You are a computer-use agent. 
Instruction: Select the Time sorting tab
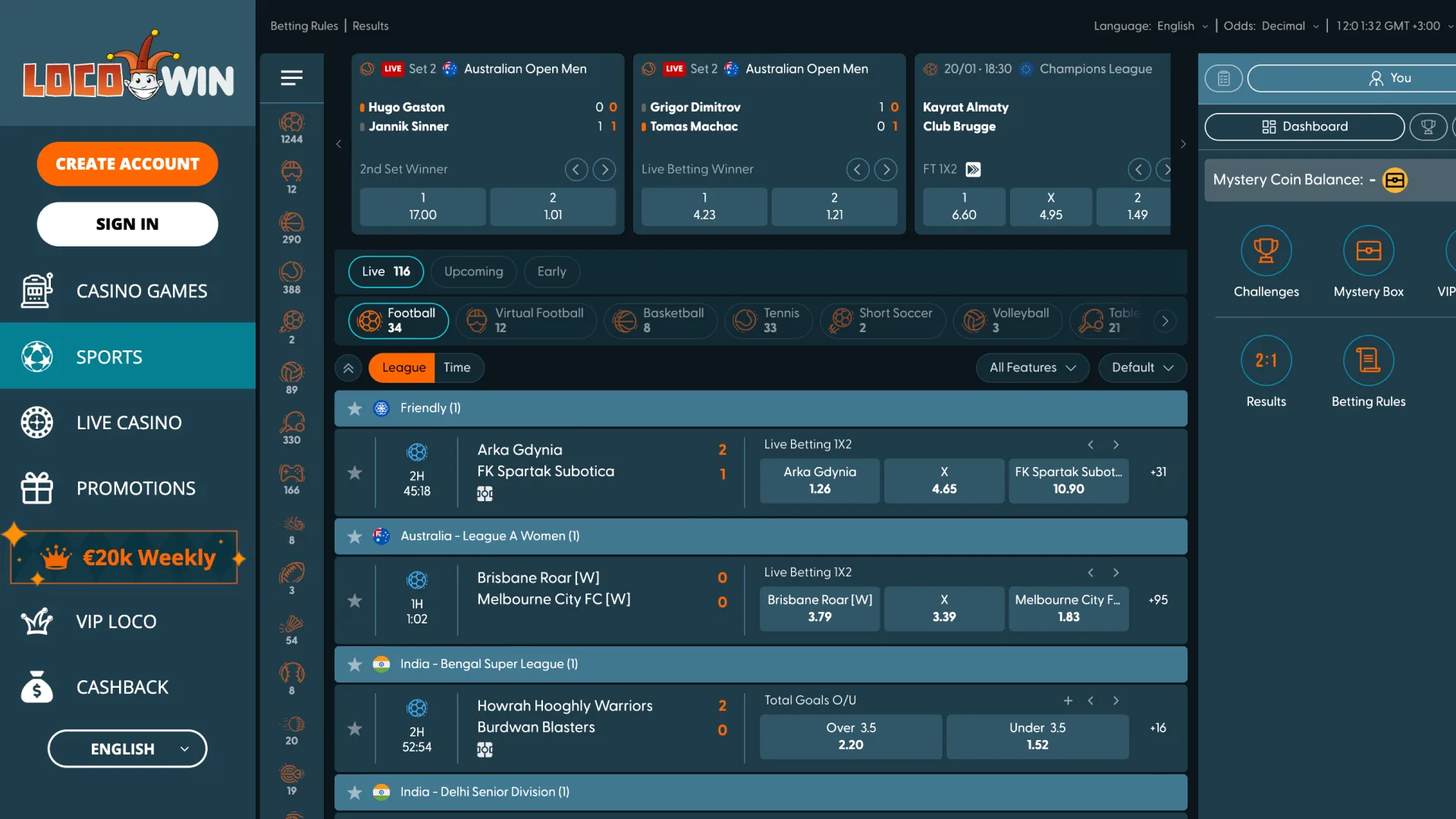(x=457, y=368)
